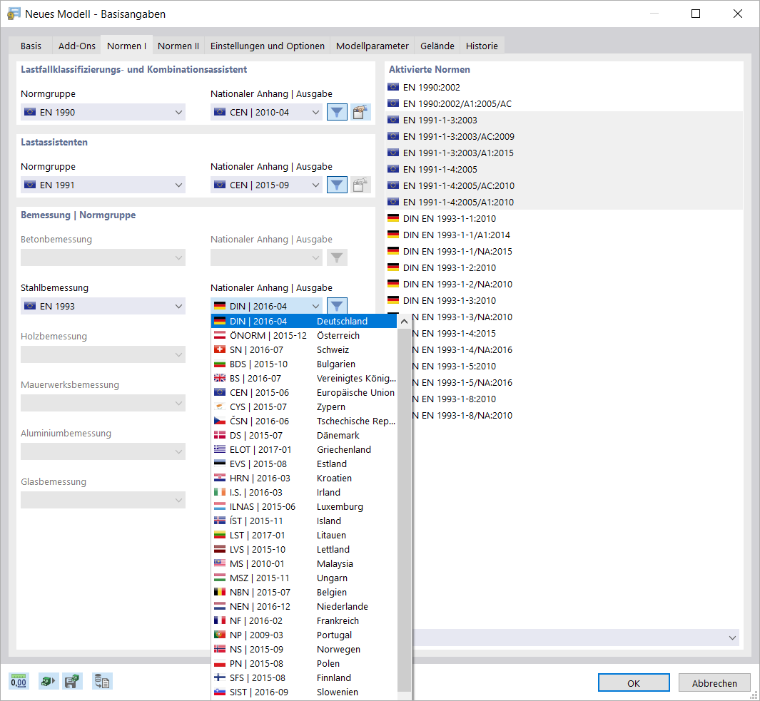Select CEN | 2015-06 Europäische Union
Viewport: 760px width, 701px height.
[304, 393]
